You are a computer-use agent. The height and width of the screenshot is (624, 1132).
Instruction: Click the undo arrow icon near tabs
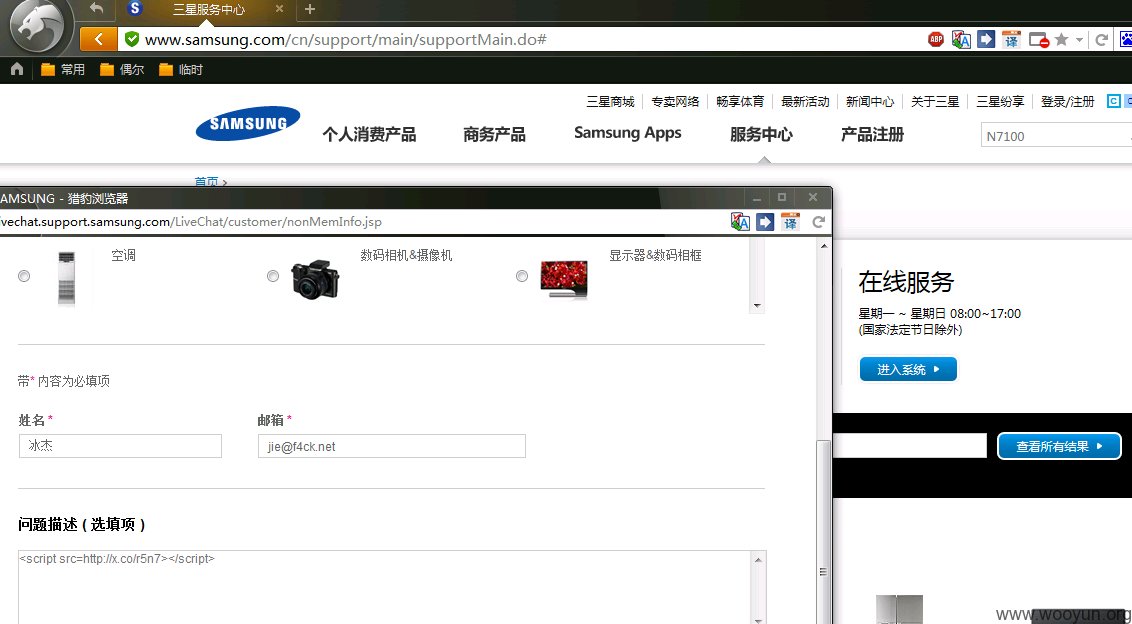coord(97,9)
